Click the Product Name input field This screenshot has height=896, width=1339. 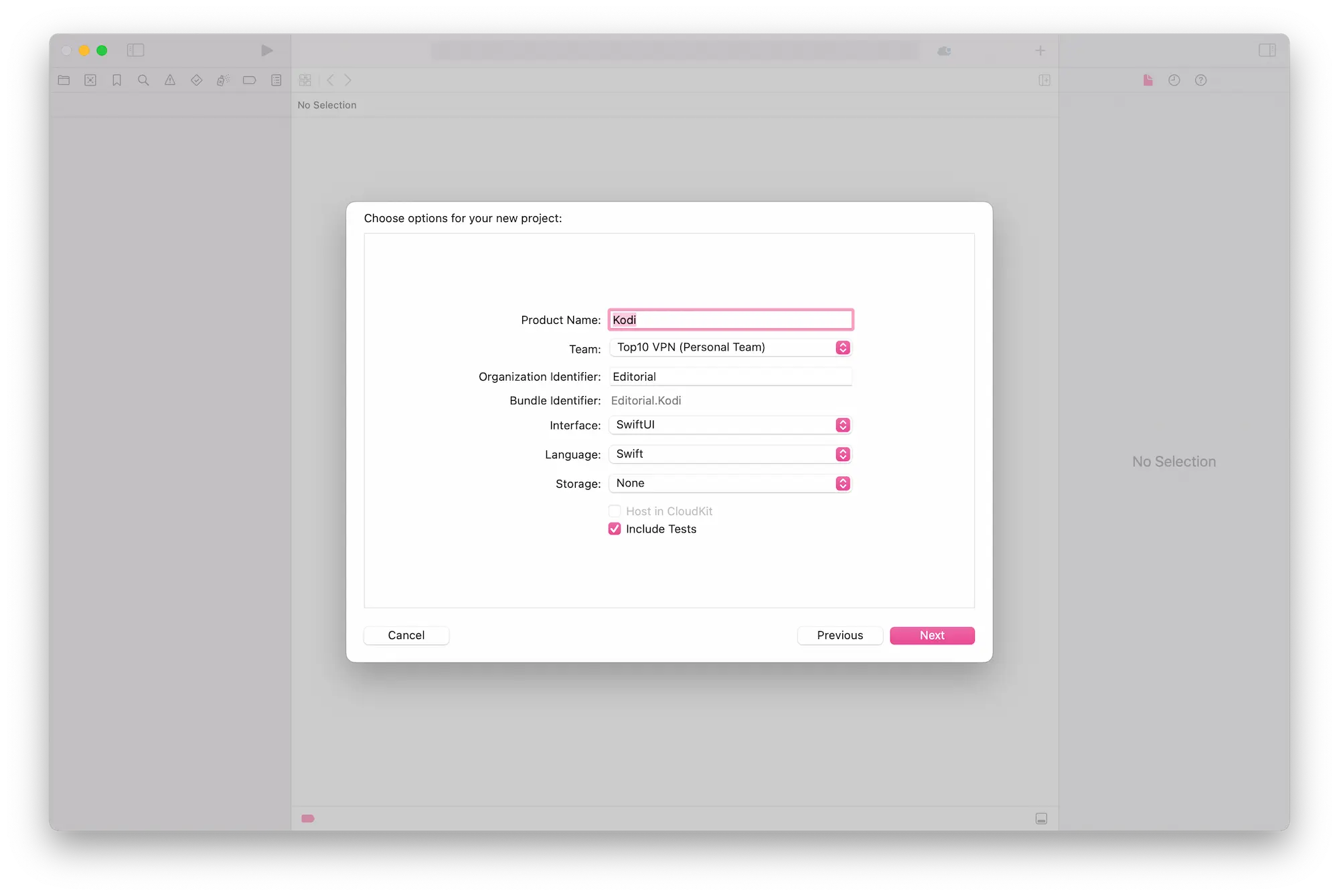[731, 319]
